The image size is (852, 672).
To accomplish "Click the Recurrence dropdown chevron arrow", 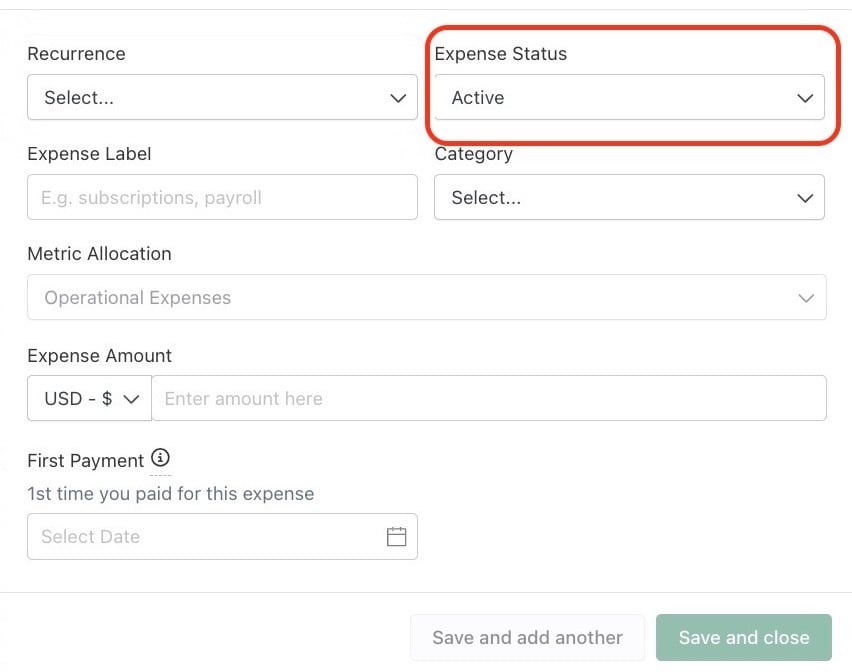I will point(398,98).
